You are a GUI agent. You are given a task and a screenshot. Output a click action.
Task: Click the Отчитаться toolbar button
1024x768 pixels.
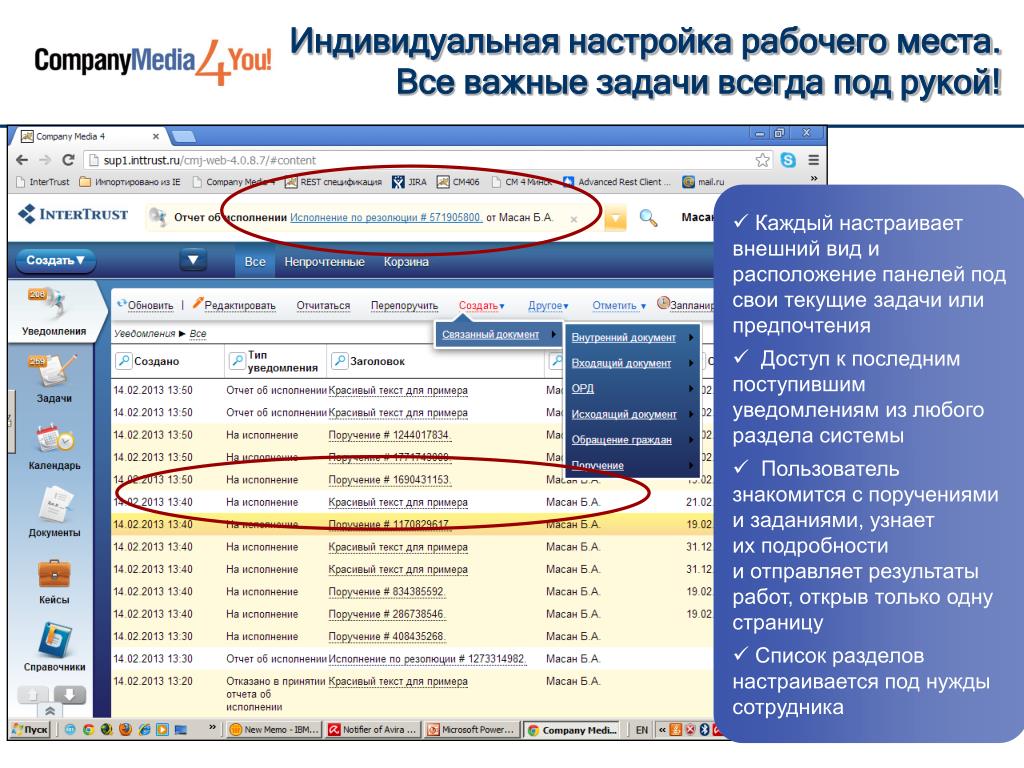pos(323,306)
